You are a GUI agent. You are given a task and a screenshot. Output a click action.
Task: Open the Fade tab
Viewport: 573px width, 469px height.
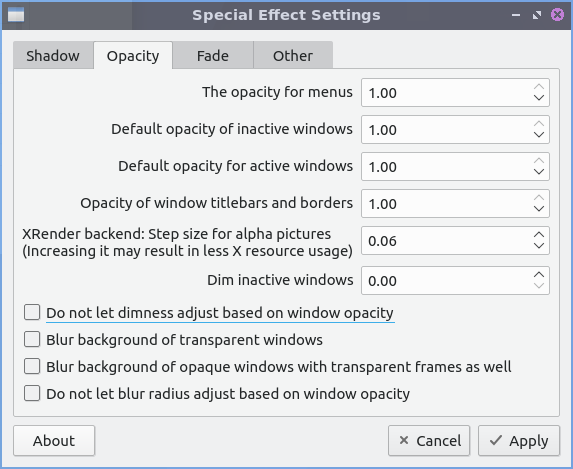click(x=213, y=56)
